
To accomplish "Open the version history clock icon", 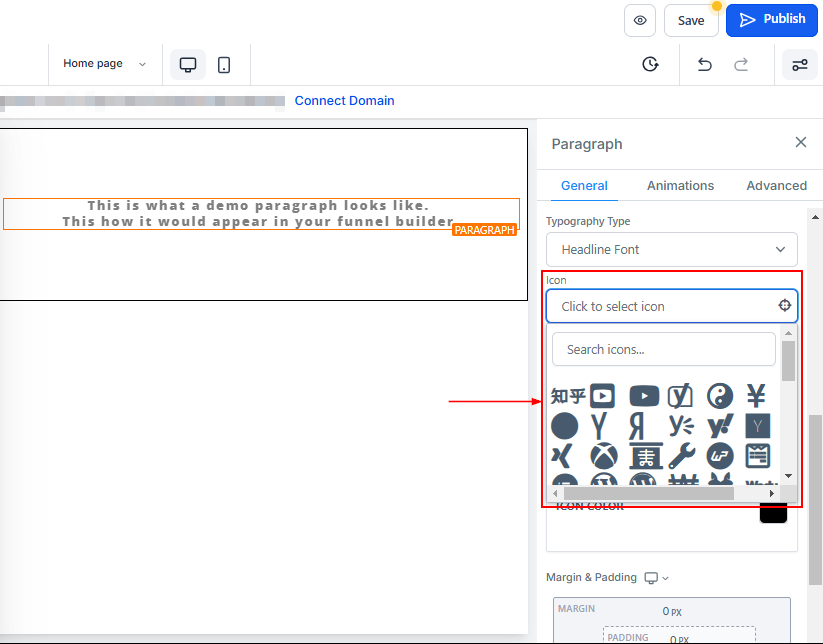I will (650, 64).
